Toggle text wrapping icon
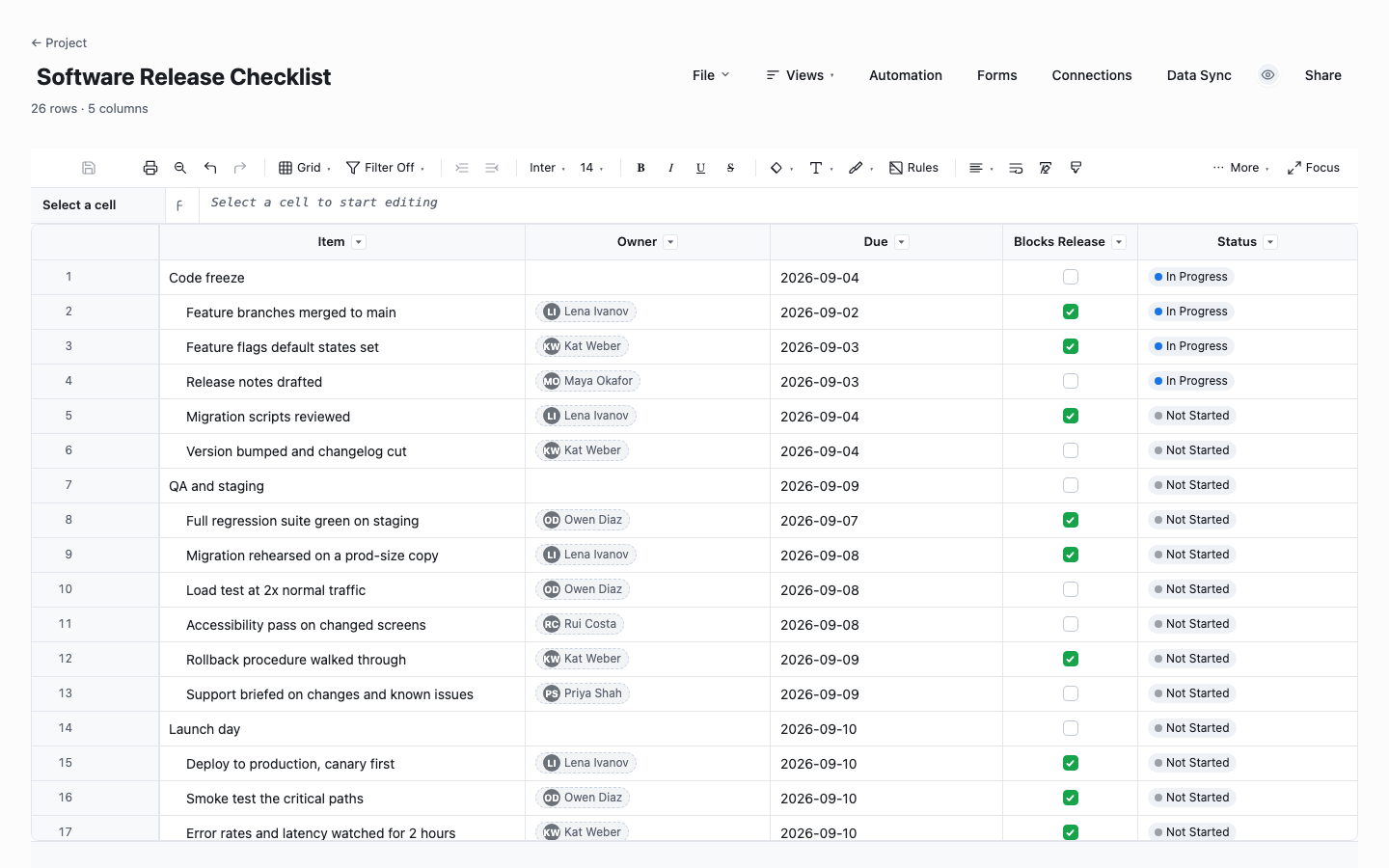Viewport: 1389px width, 868px height. [1016, 168]
